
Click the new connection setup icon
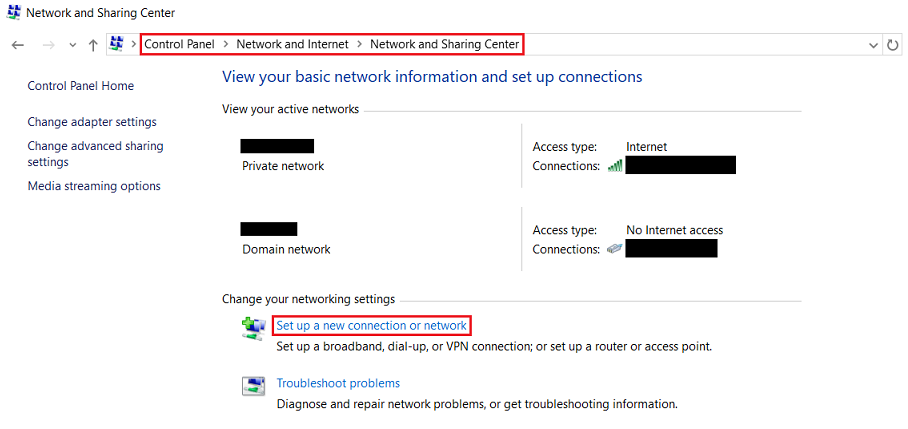pos(253,328)
